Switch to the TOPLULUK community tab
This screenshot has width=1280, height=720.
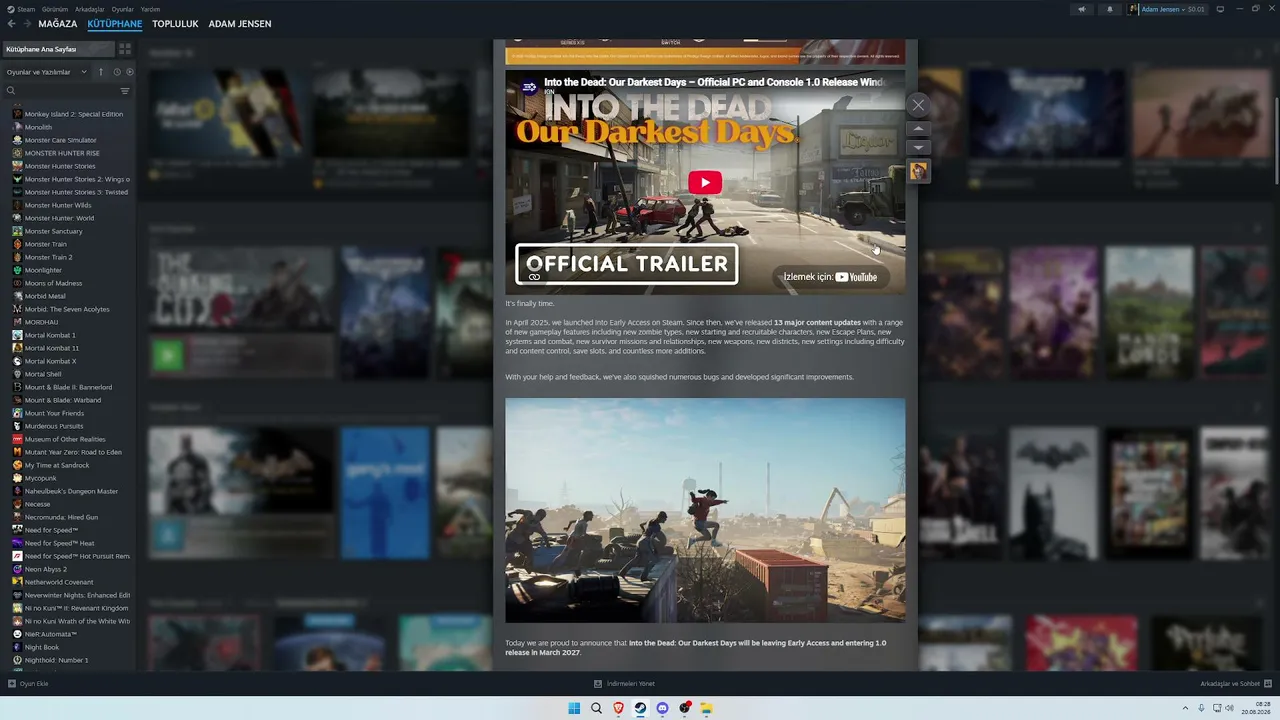coord(175,24)
